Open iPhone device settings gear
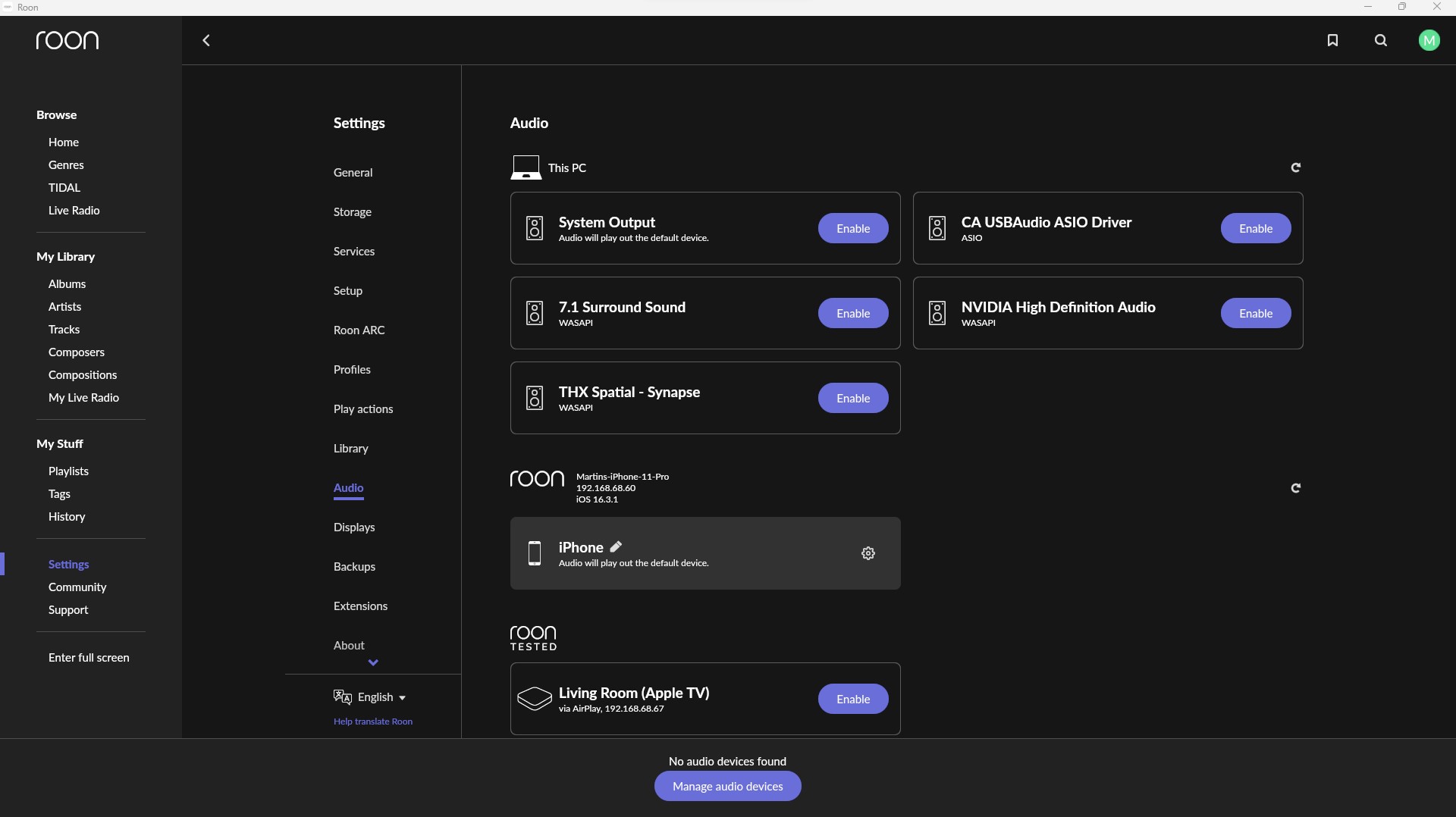 coord(868,553)
